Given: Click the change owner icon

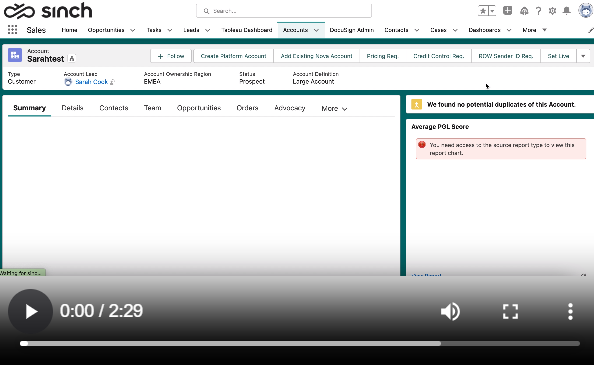Looking at the screenshot, I should pos(112,82).
